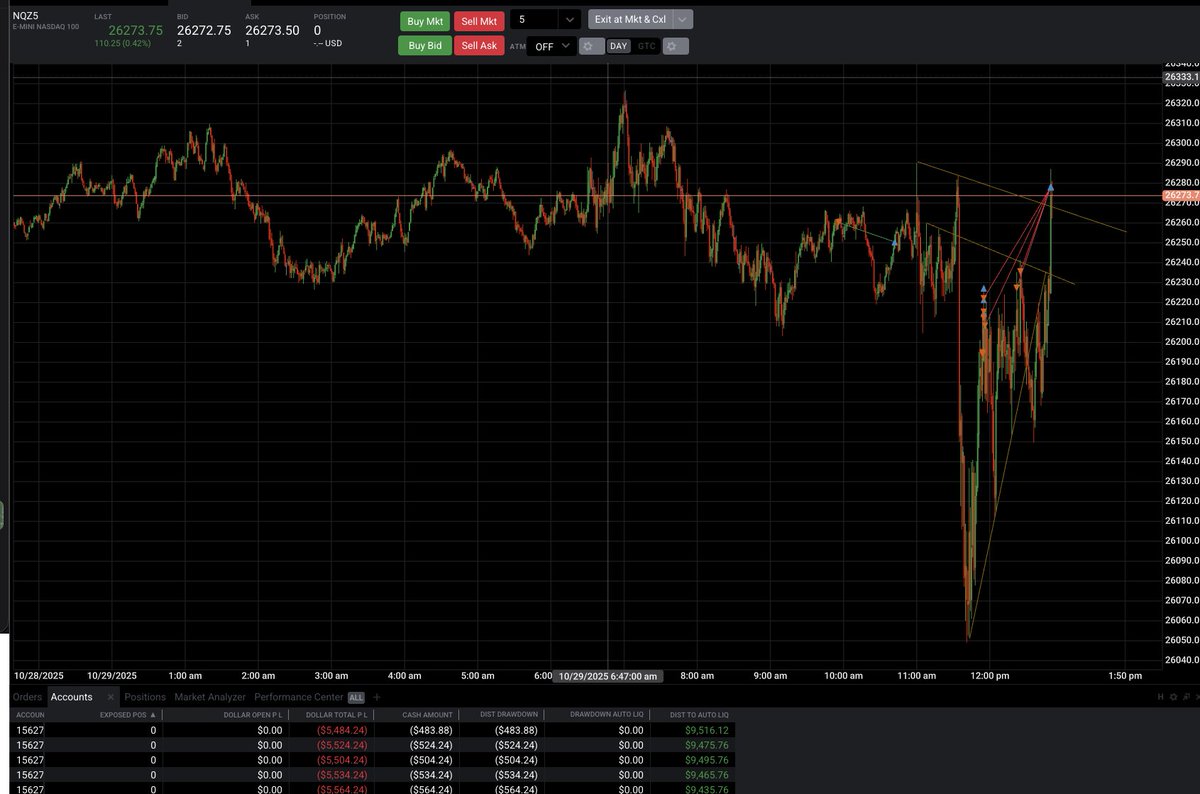Close the Accounts tab
The width and height of the screenshot is (1200, 794).
[x=111, y=697]
